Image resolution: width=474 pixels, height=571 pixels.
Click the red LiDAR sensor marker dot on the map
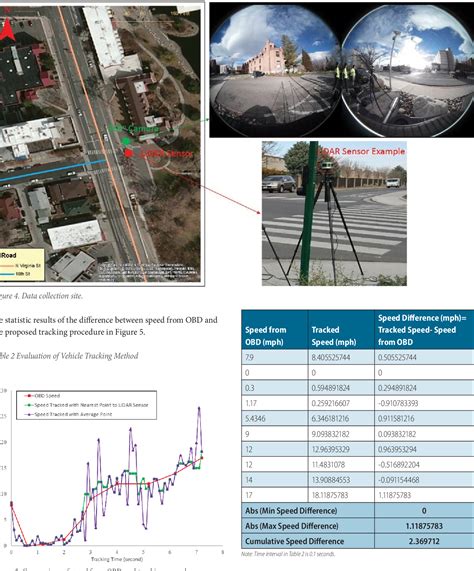pos(128,153)
